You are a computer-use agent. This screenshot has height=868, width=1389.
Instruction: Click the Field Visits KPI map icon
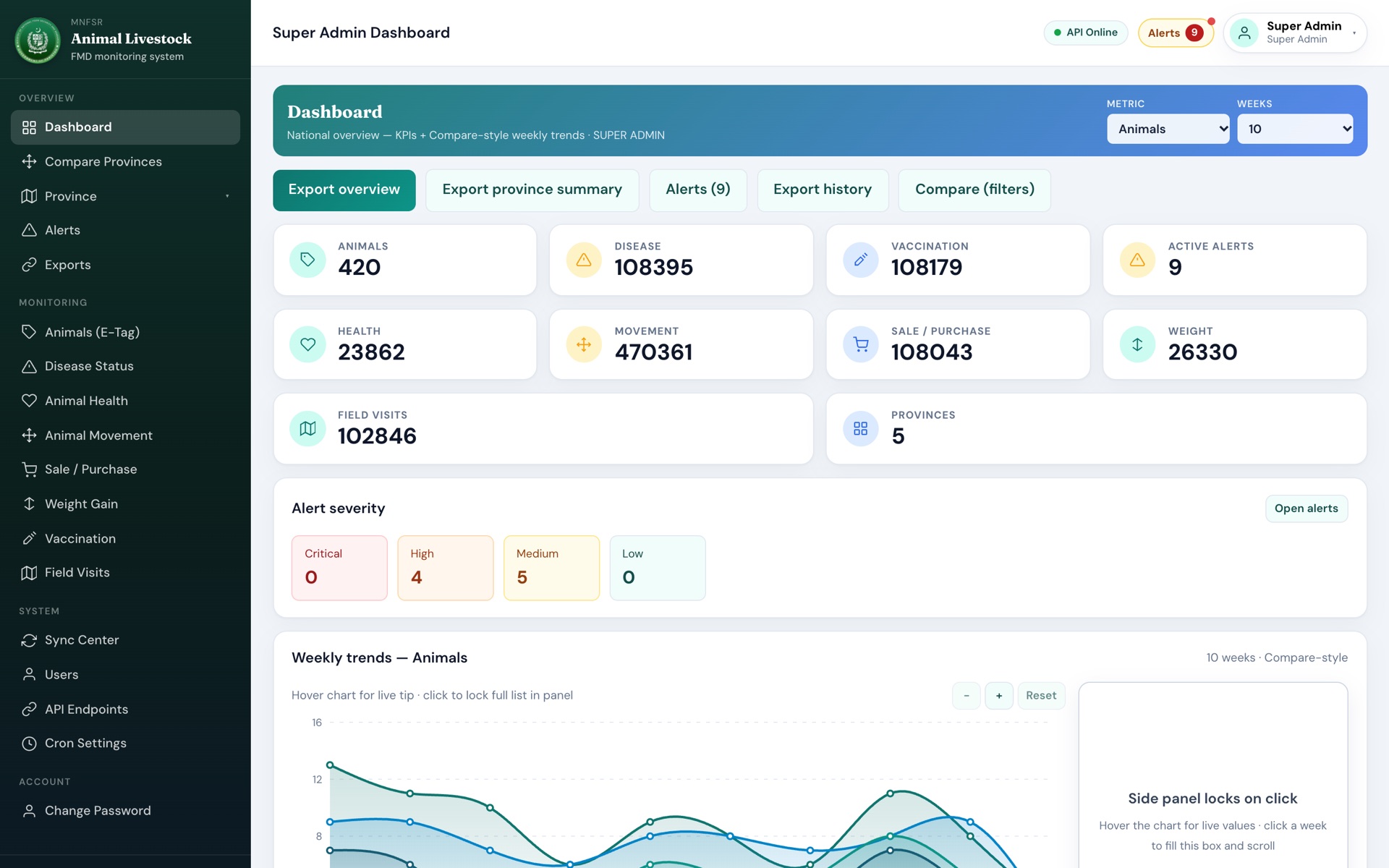pyautogui.click(x=307, y=429)
